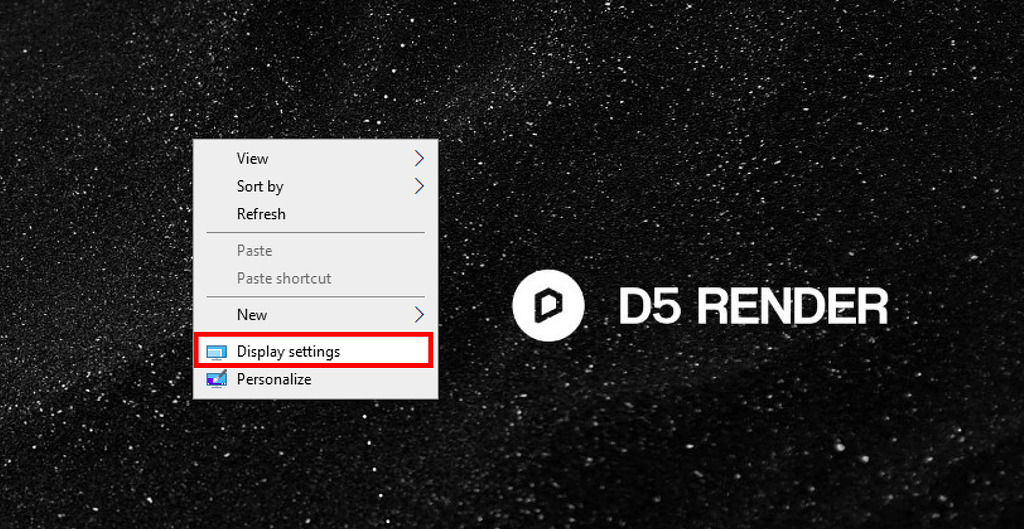The width and height of the screenshot is (1024, 529).
Task: Select Sort by in the context menu
Action: click(x=260, y=186)
